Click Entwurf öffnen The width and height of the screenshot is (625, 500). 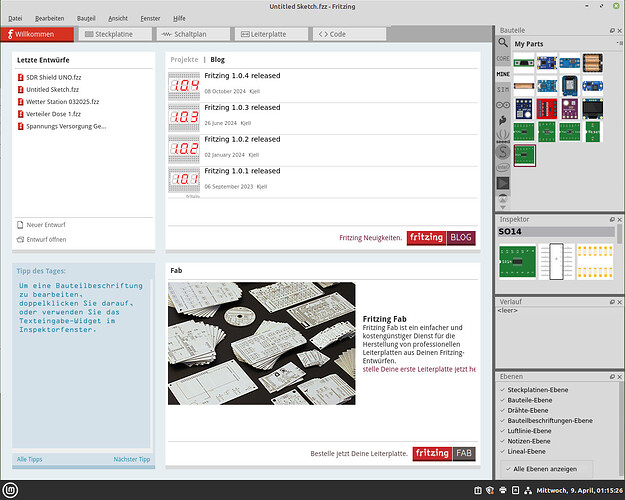click(x=41, y=239)
